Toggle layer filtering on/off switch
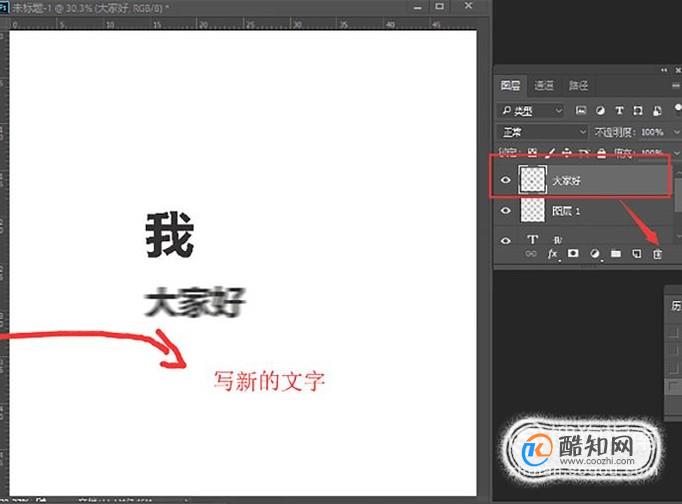 point(678,107)
